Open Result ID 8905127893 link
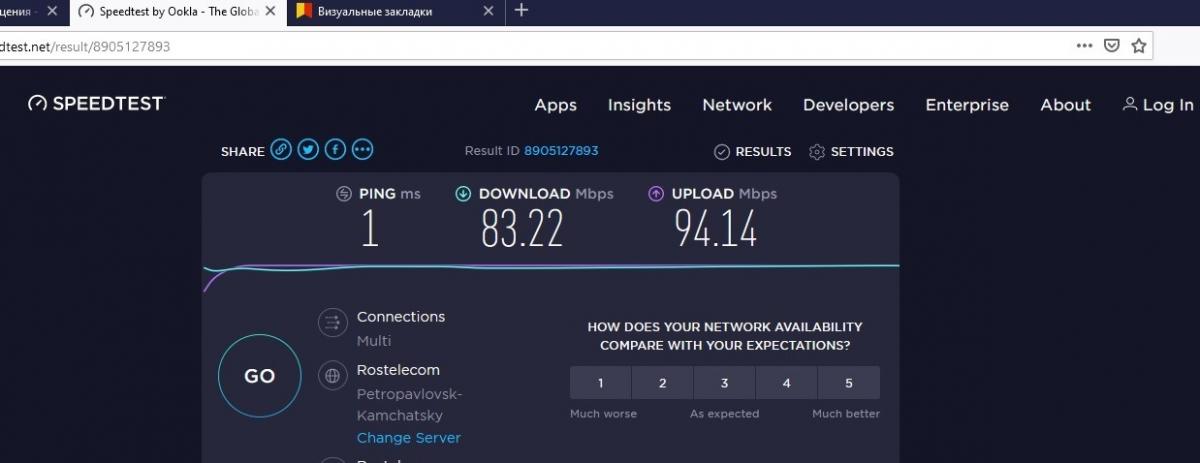The height and width of the screenshot is (463, 1200). [x=560, y=151]
